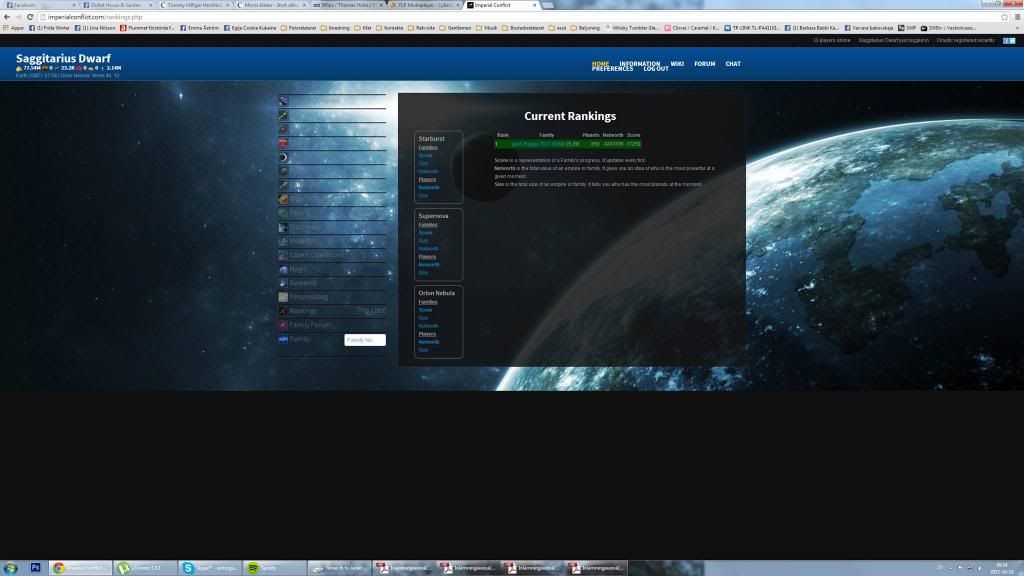Click the Rankings sidebar icon
Image resolution: width=1024 pixels, height=576 pixels.
[x=283, y=311]
